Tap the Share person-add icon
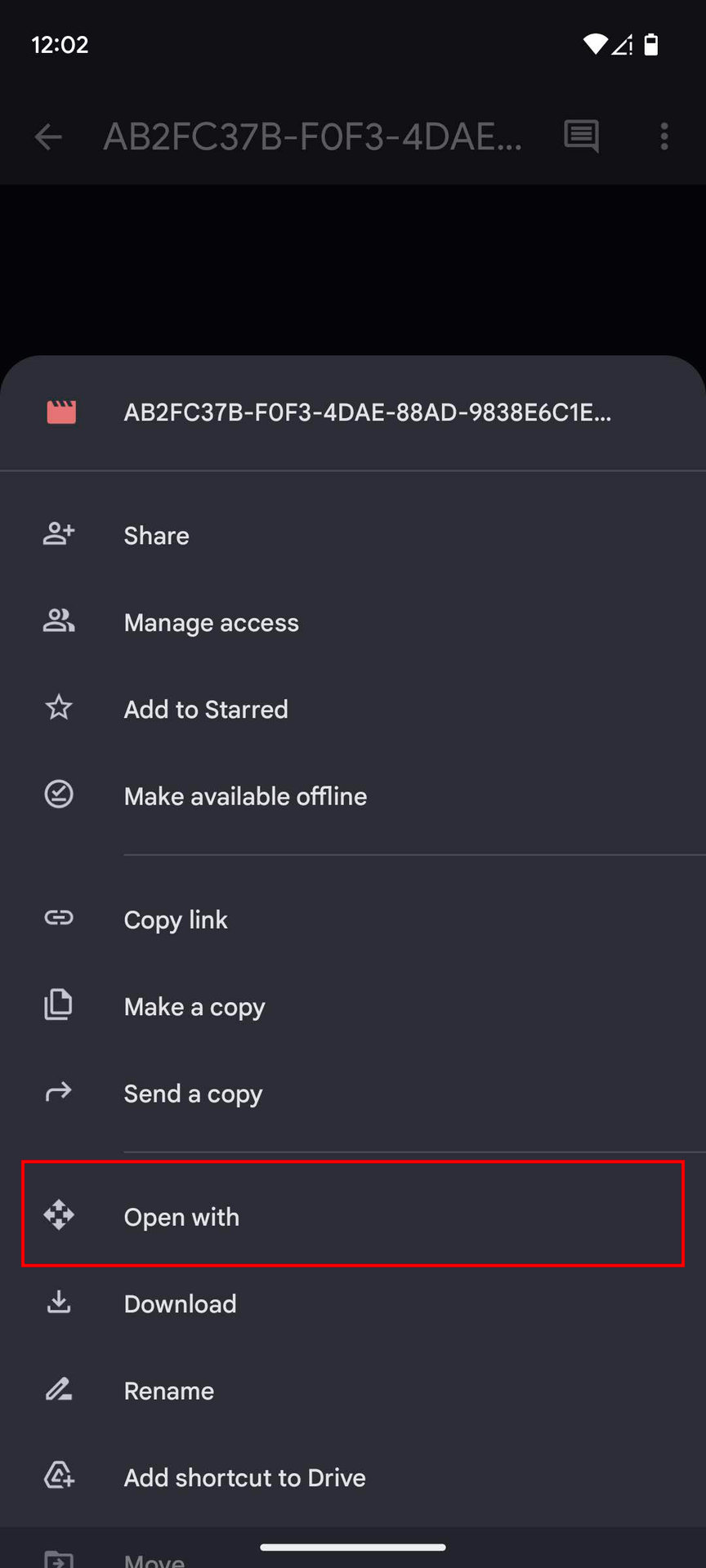The height and width of the screenshot is (1568, 706). 59,535
